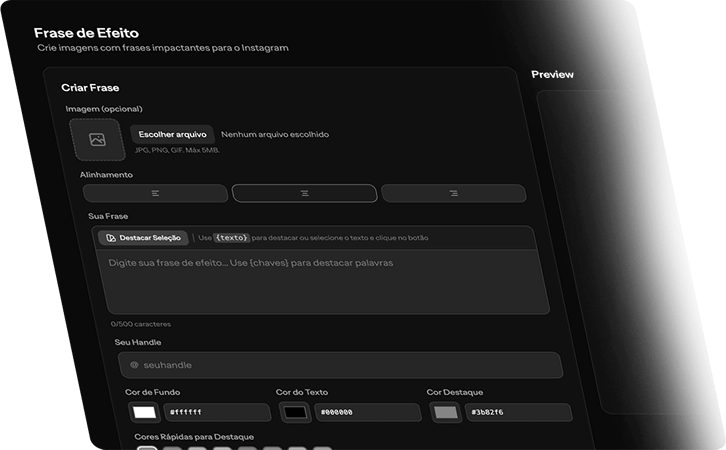726x450 pixels.
Task: Select right text alignment
Action: point(453,193)
